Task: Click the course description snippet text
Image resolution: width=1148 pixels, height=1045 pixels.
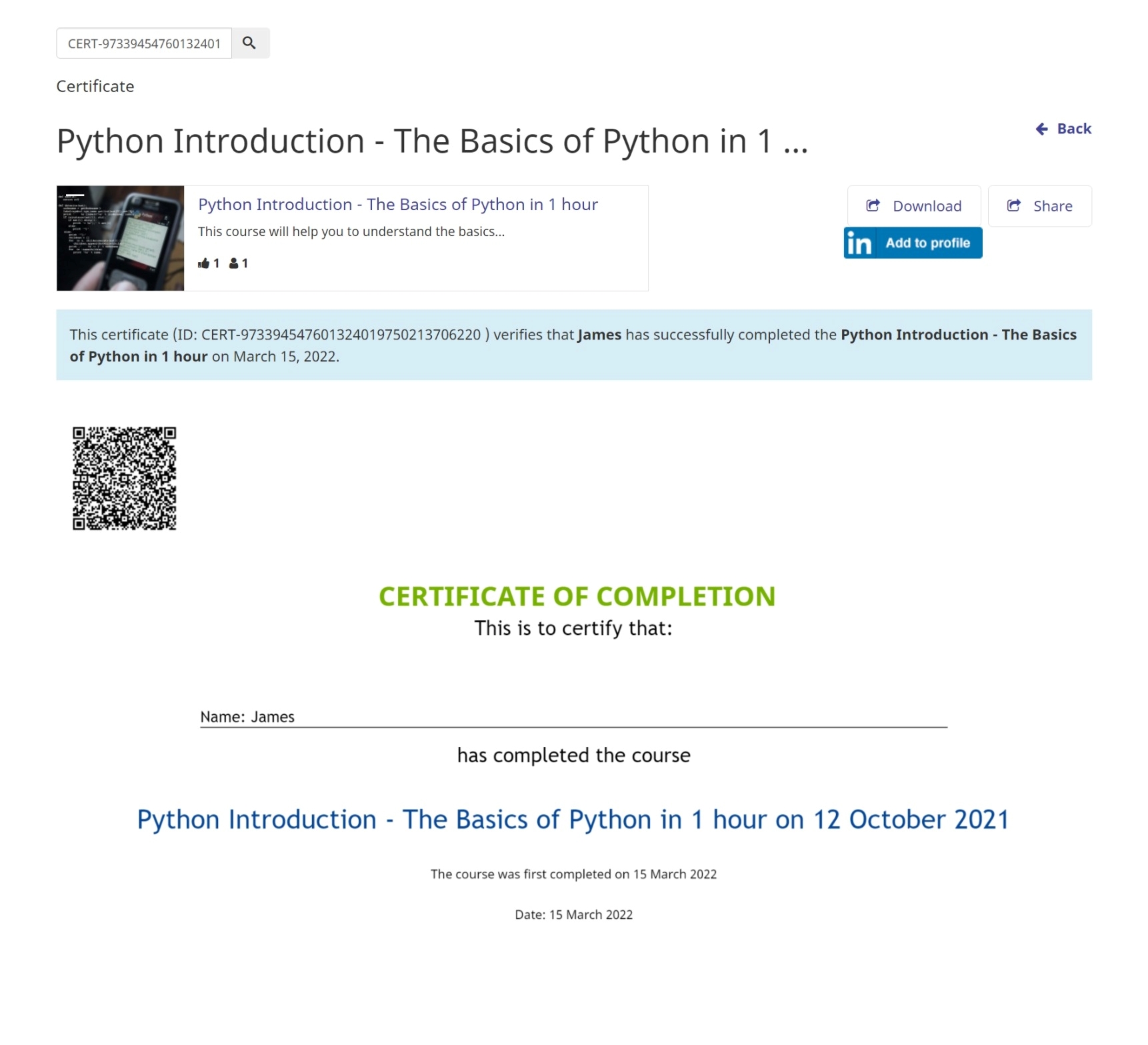Action: (351, 232)
